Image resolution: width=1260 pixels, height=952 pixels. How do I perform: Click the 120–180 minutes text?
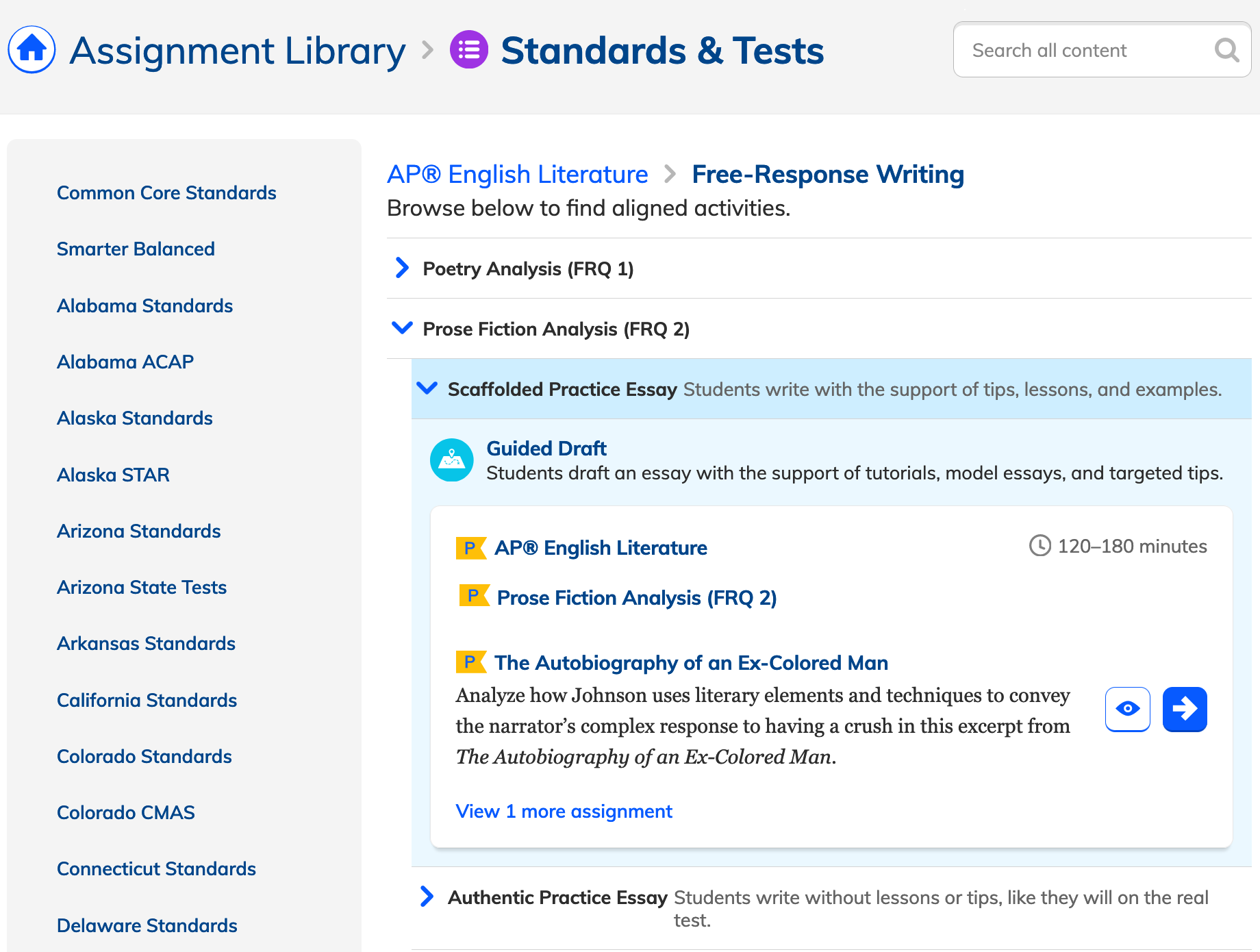click(1132, 546)
